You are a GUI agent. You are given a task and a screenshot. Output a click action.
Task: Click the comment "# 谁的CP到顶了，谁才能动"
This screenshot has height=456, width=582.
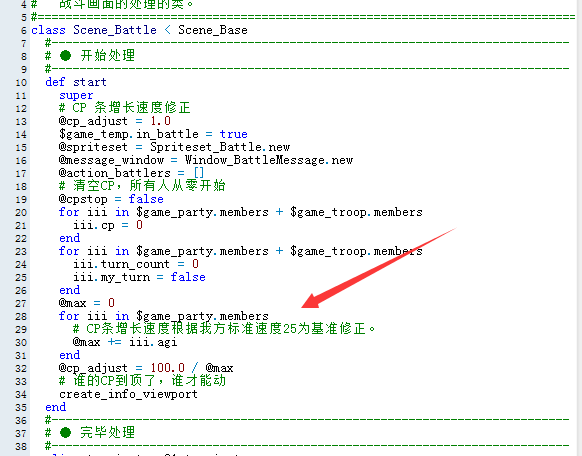tap(142, 381)
